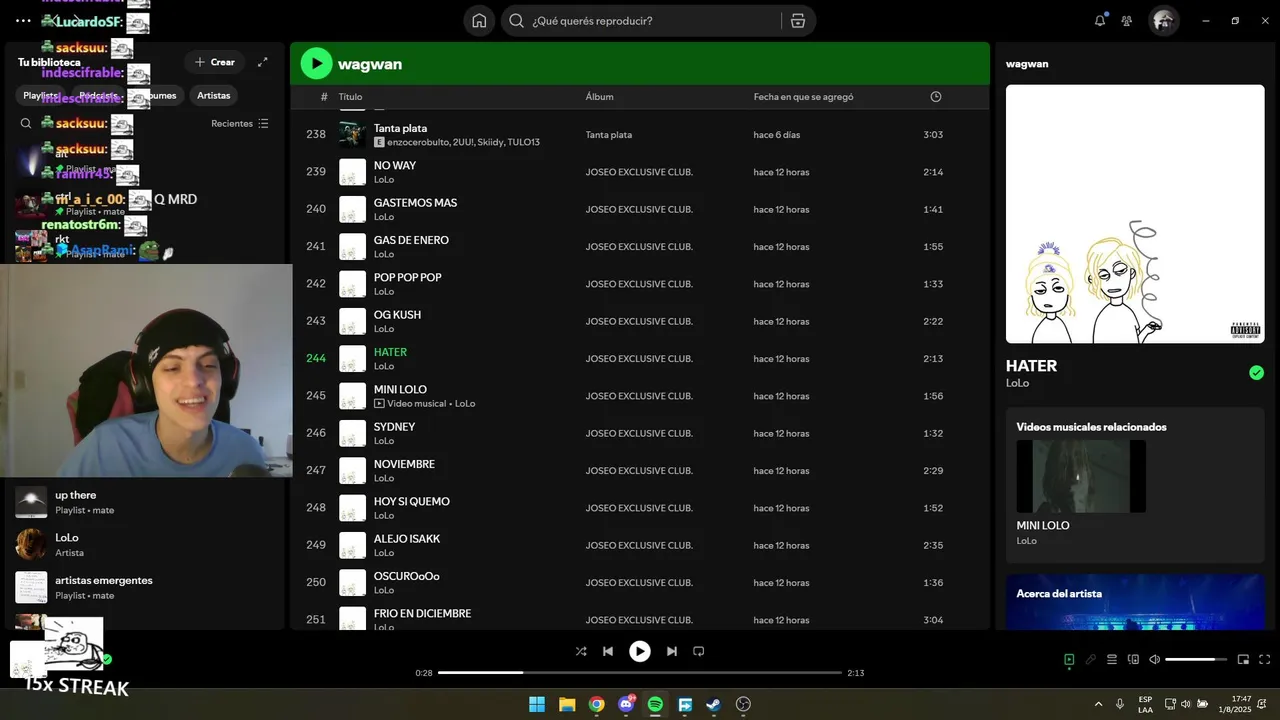Open Connect to a device icon

1133,659
